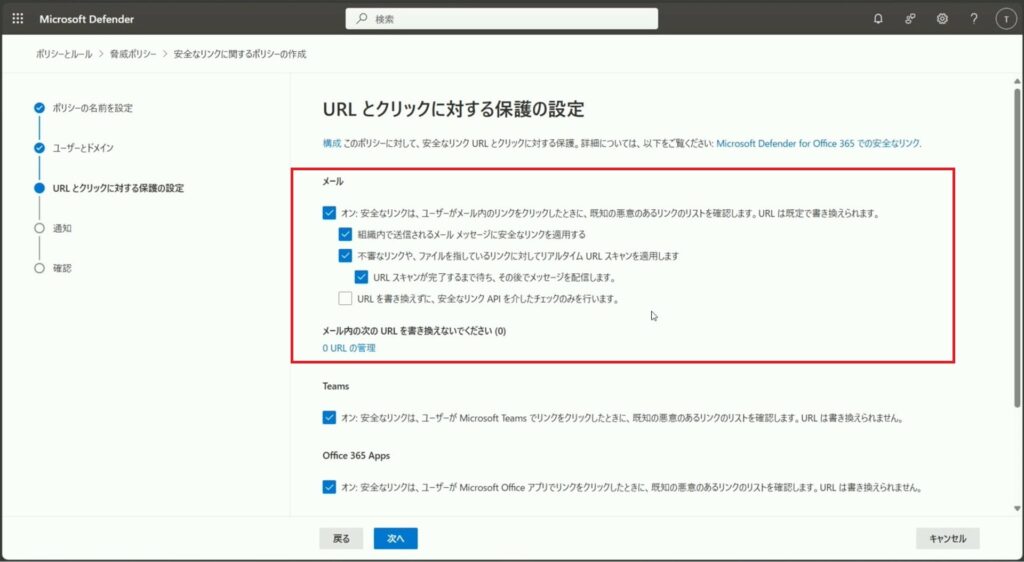Toggle URL スキャンが完了するまで待ち checkbox

(361, 277)
